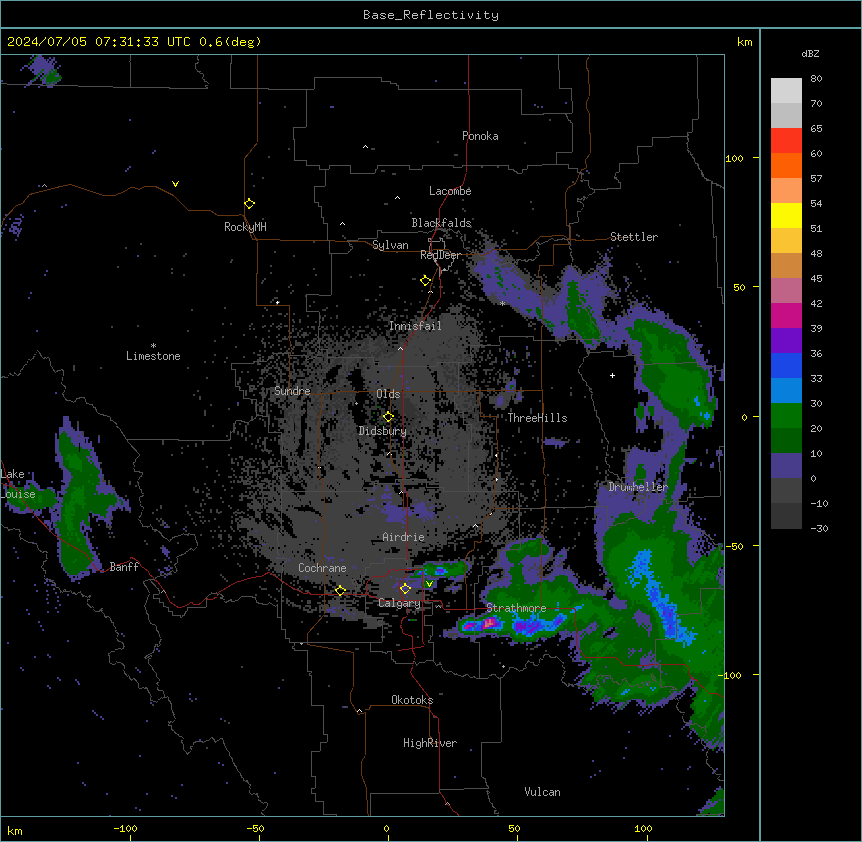Screen dimensions: 862x842
Task: Click the RedDeer city label
Action: point(440,255)
